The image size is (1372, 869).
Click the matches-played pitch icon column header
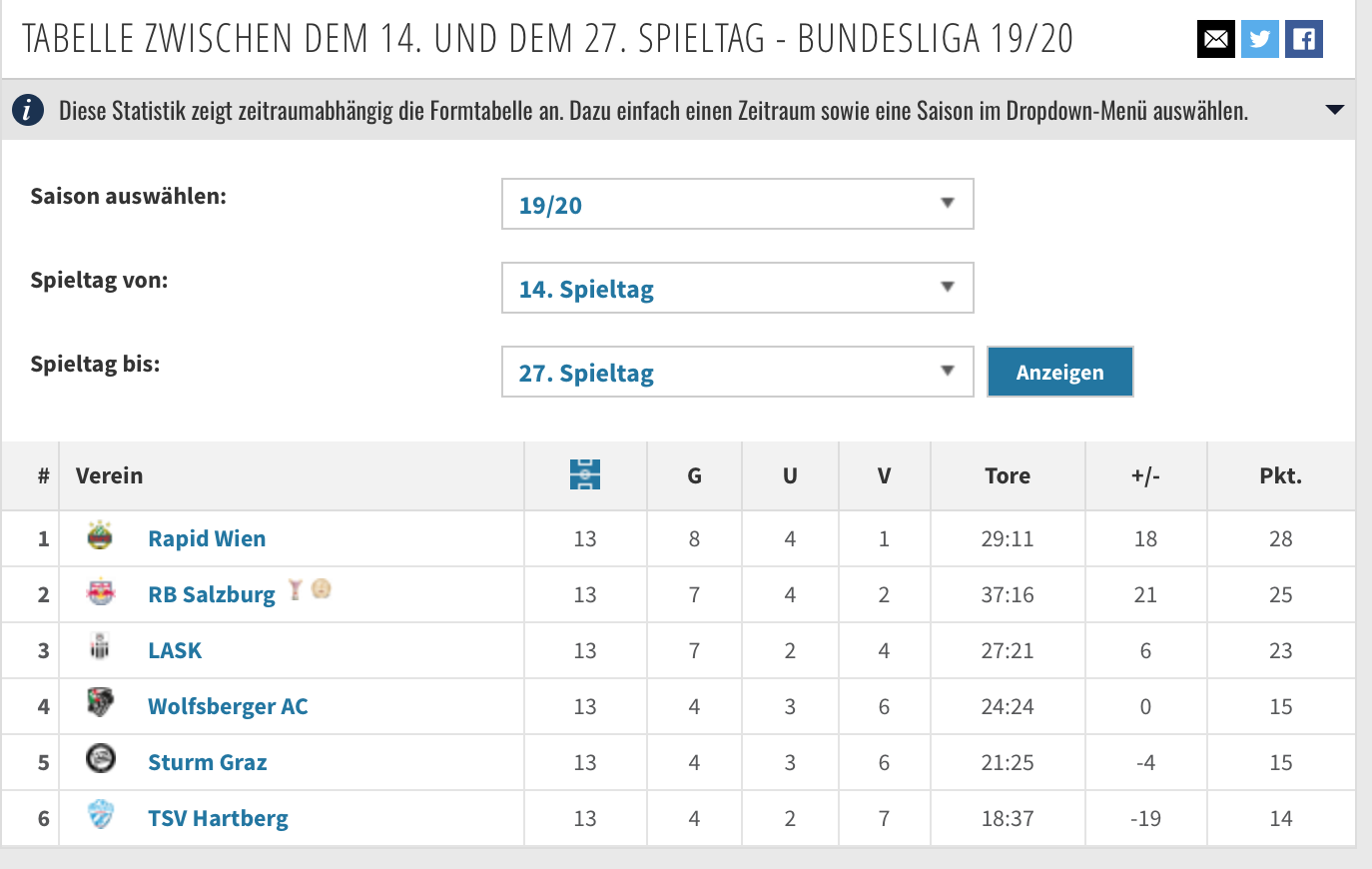click(x=585, y=474)
